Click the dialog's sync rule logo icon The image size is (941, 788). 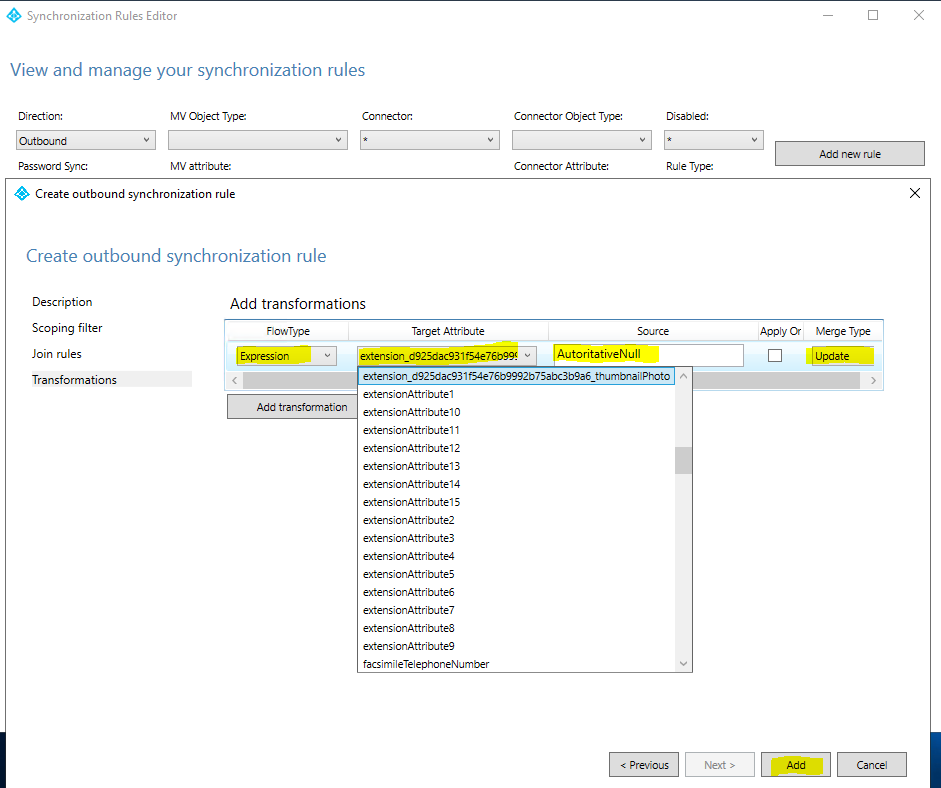point(22,193)
